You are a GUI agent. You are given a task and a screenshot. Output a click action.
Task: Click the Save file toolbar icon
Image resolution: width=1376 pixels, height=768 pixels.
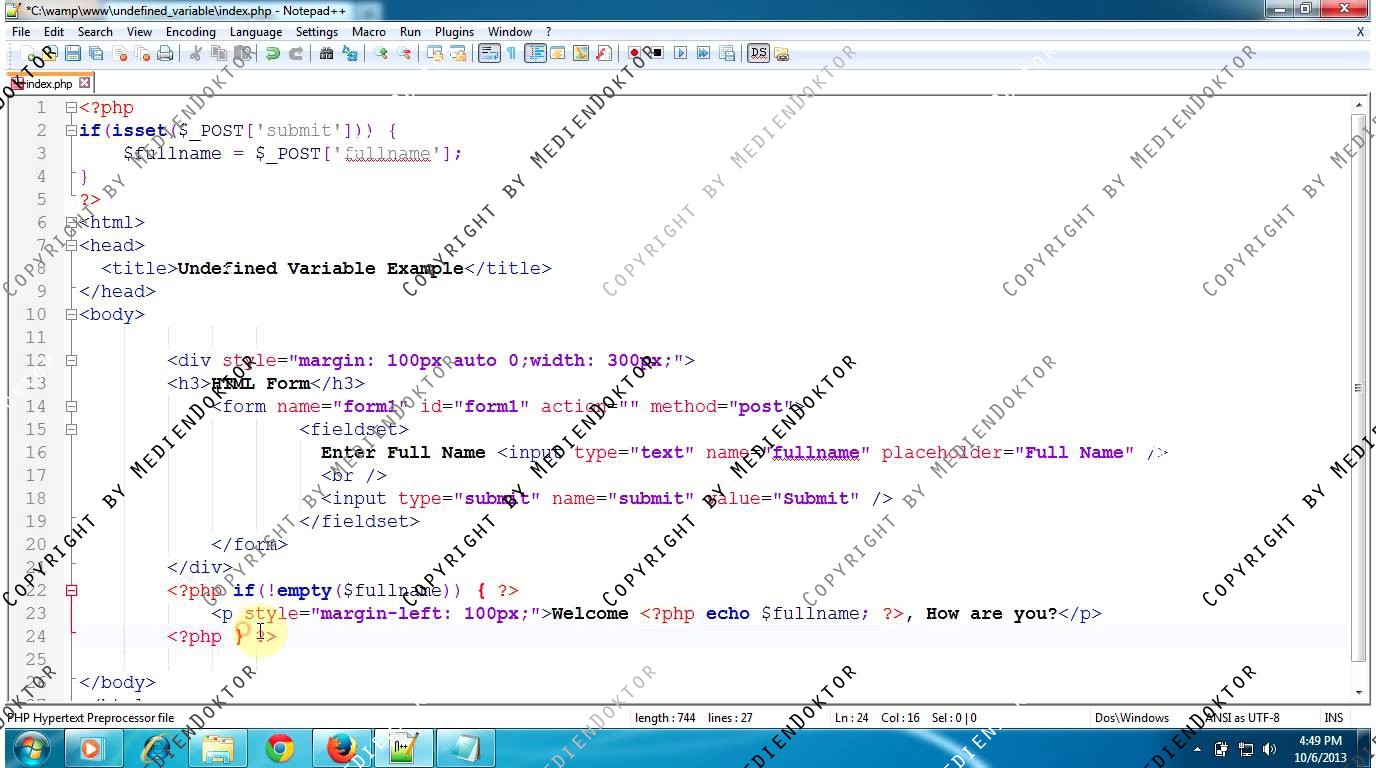72,54
